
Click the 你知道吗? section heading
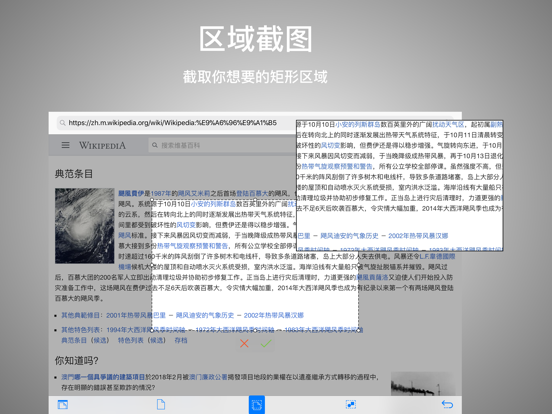coord(77,360)
